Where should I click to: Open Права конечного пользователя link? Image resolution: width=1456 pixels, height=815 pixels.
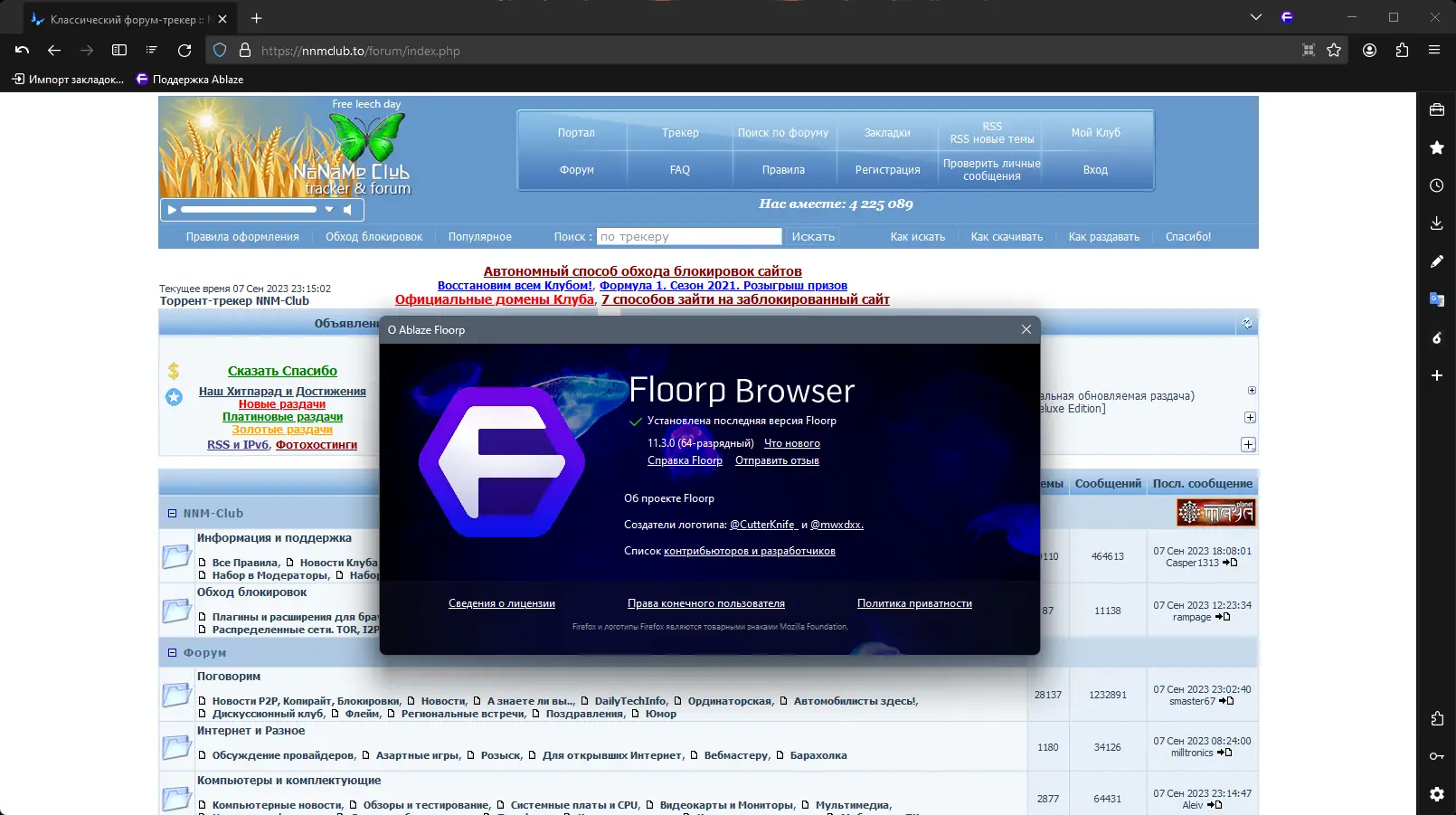[x=706, y=603]
